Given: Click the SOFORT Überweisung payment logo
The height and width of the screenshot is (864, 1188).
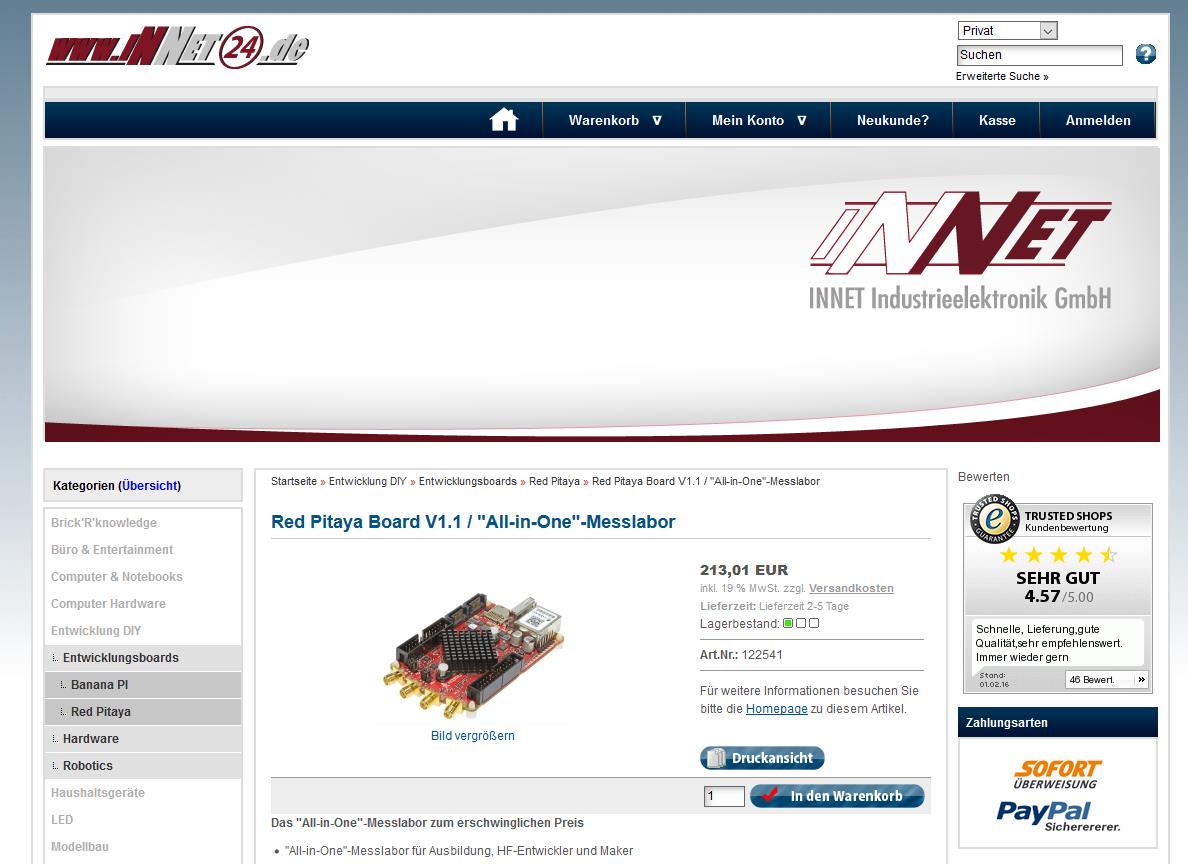Looking at the screenshot, I should tap(1057, 775).
